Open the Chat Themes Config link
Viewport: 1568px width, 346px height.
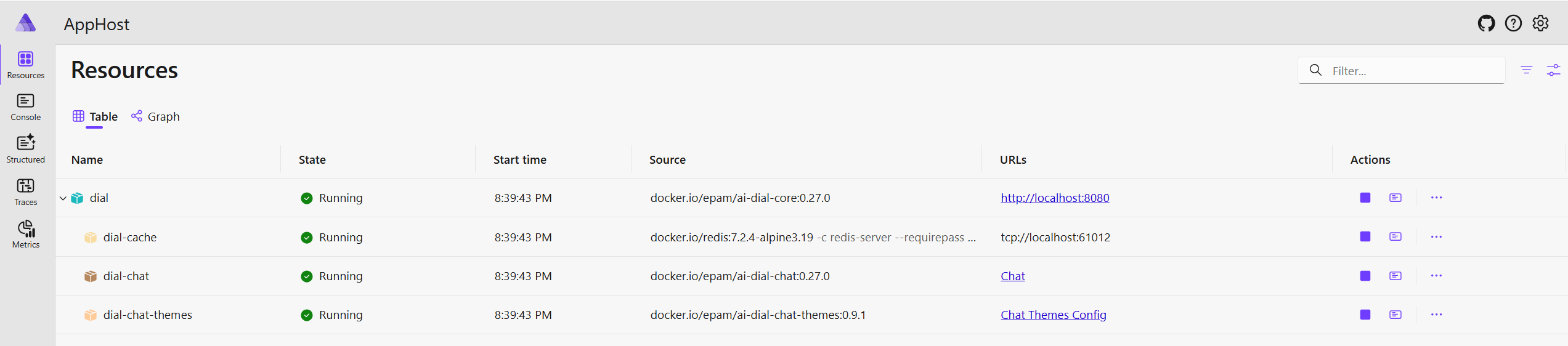(x=1053, y=315)
